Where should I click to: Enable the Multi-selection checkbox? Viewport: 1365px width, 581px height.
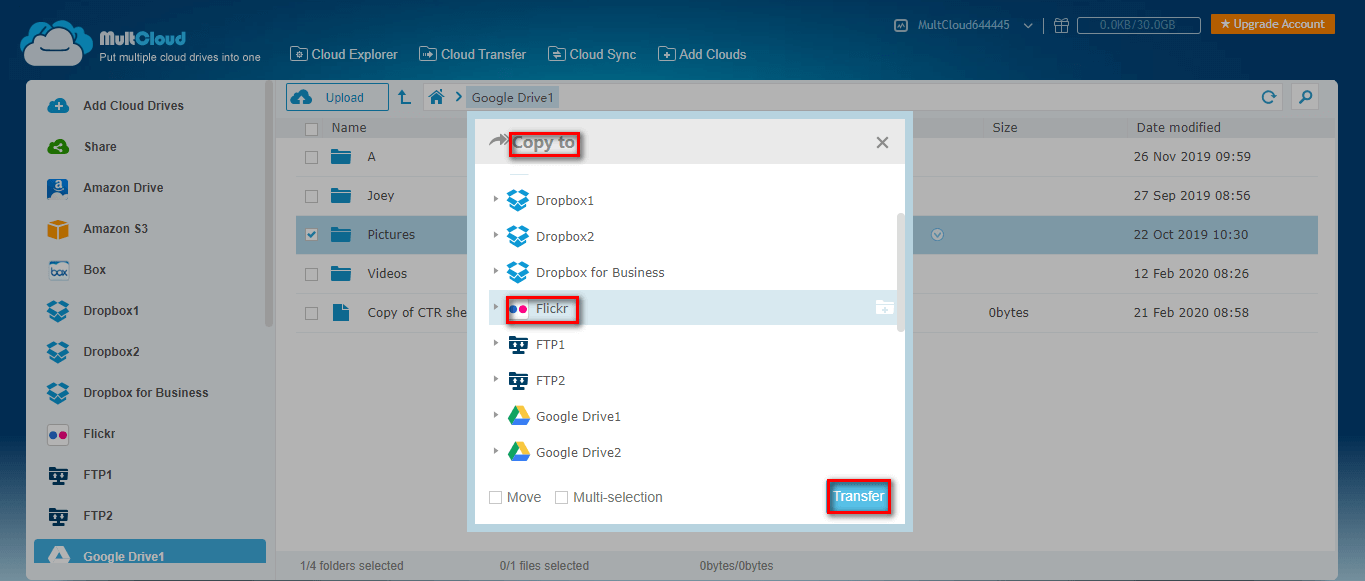click(x=561, y=497)
